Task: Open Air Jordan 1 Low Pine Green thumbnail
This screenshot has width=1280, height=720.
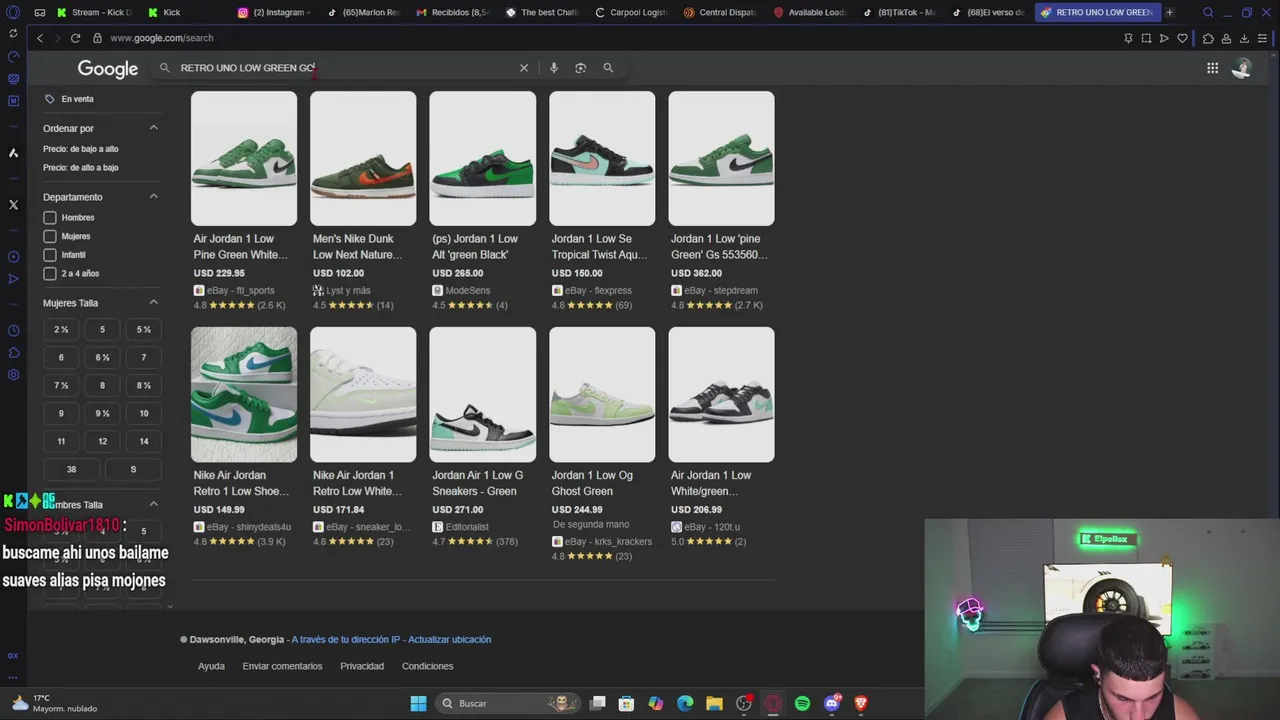Action: pyautogui.click(x=244, y=158)
